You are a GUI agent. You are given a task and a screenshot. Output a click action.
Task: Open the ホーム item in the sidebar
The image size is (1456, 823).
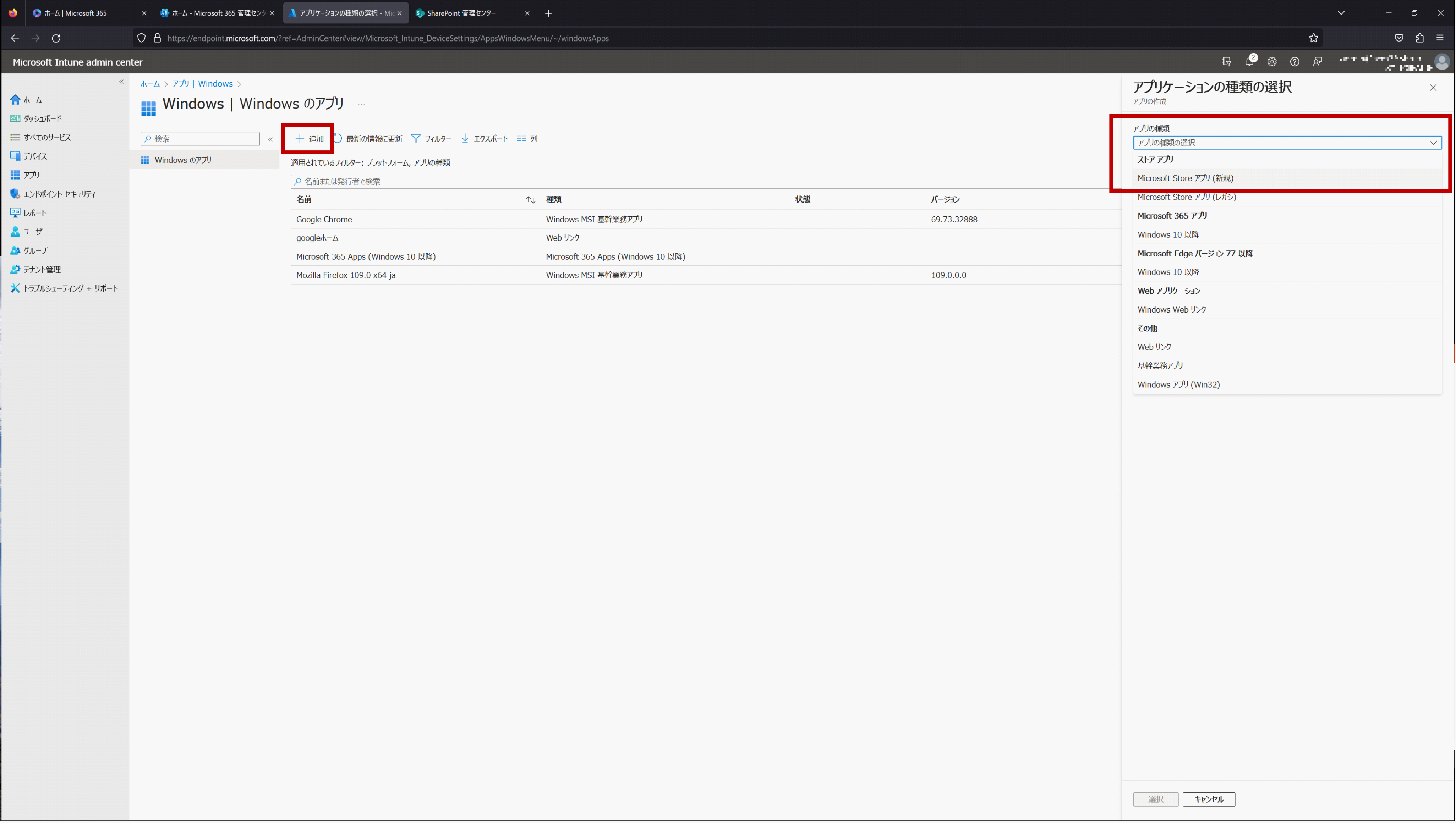tap(26, 100)
